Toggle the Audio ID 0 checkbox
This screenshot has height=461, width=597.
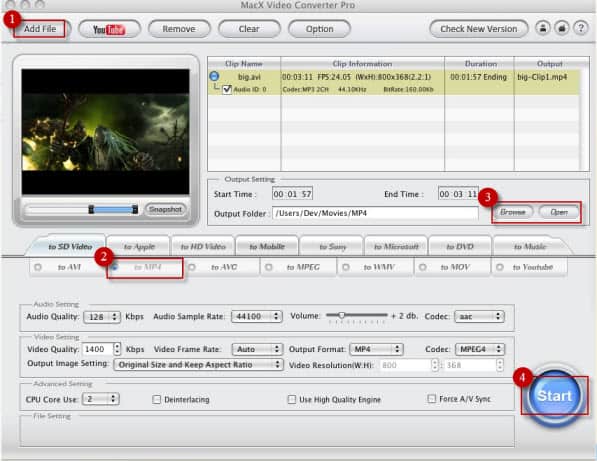tap(227, 90)
